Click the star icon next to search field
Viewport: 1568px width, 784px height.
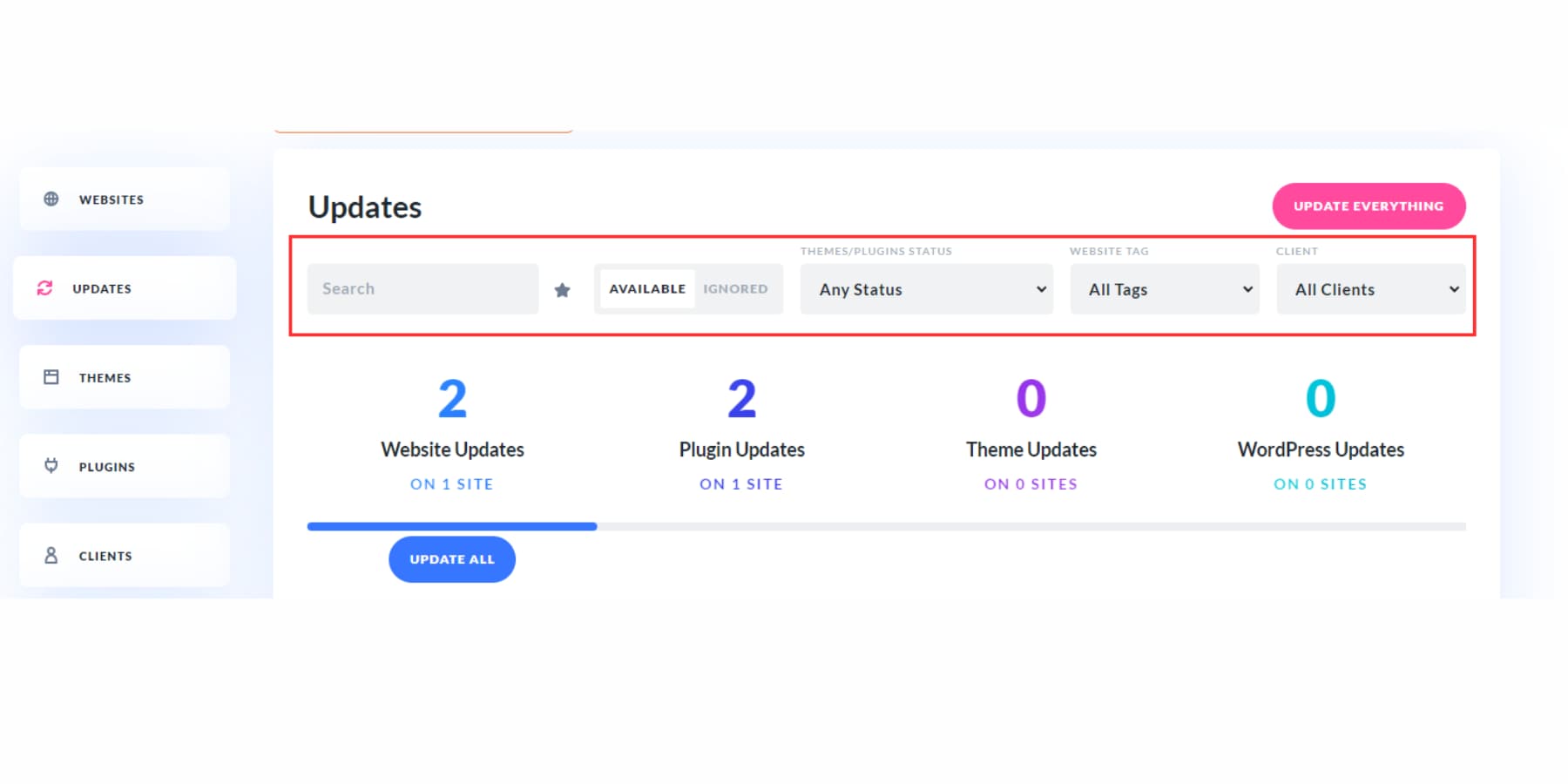click(563, 289)
